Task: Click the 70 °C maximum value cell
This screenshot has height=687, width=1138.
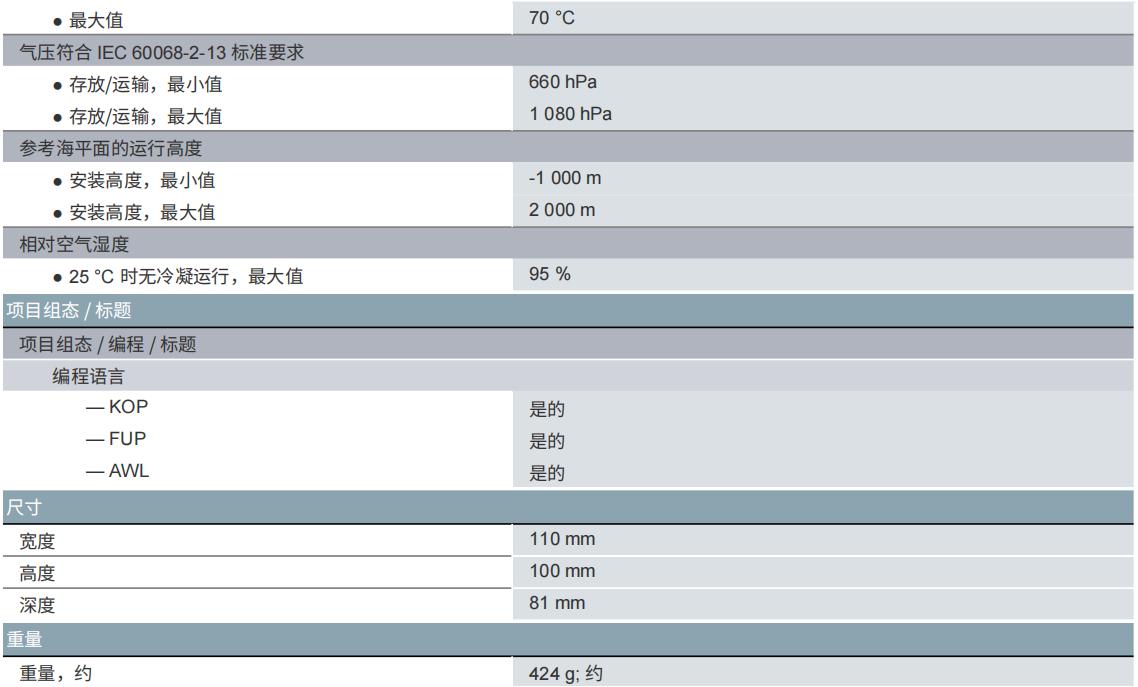Action: (552, 18)
